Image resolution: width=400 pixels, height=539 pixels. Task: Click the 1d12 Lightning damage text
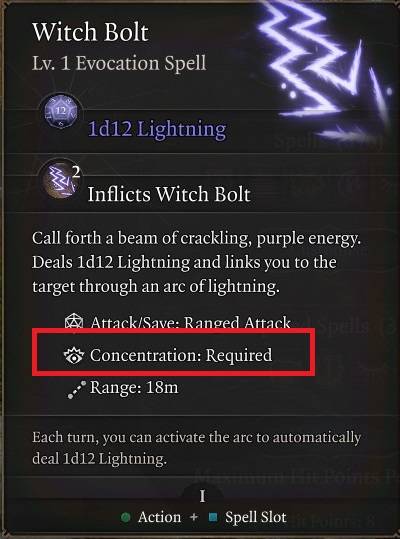[157, 130]
